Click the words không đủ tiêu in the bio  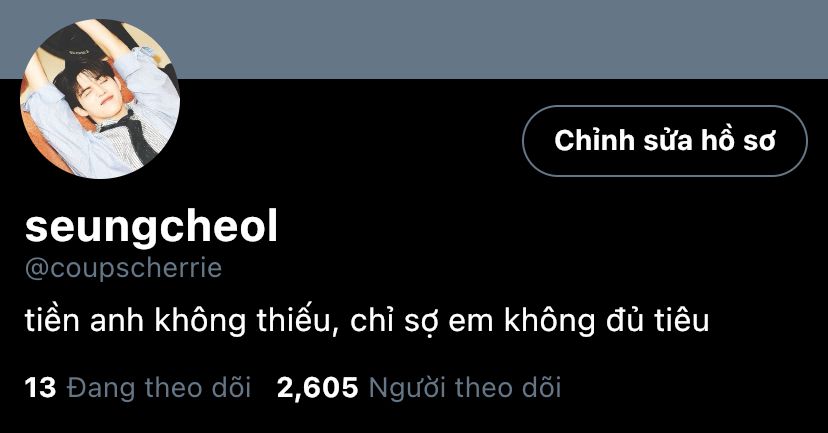(x=607, y=321)
